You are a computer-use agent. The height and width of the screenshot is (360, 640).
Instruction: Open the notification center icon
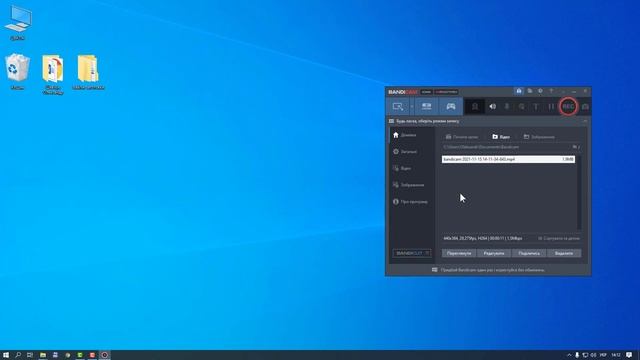click(x=629, y=355)
